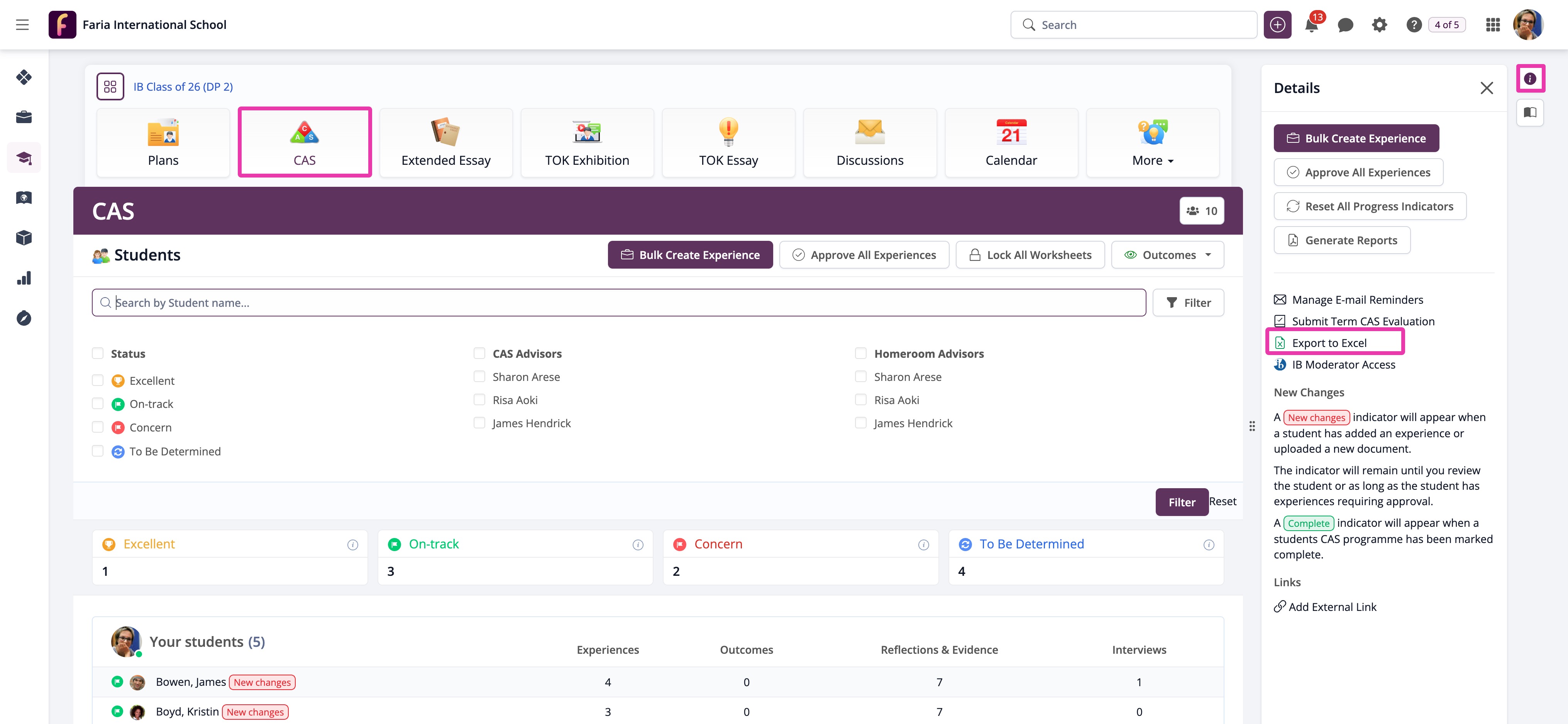
Task: Open the TOK Exhibition tab
Action: pos(587,144)
